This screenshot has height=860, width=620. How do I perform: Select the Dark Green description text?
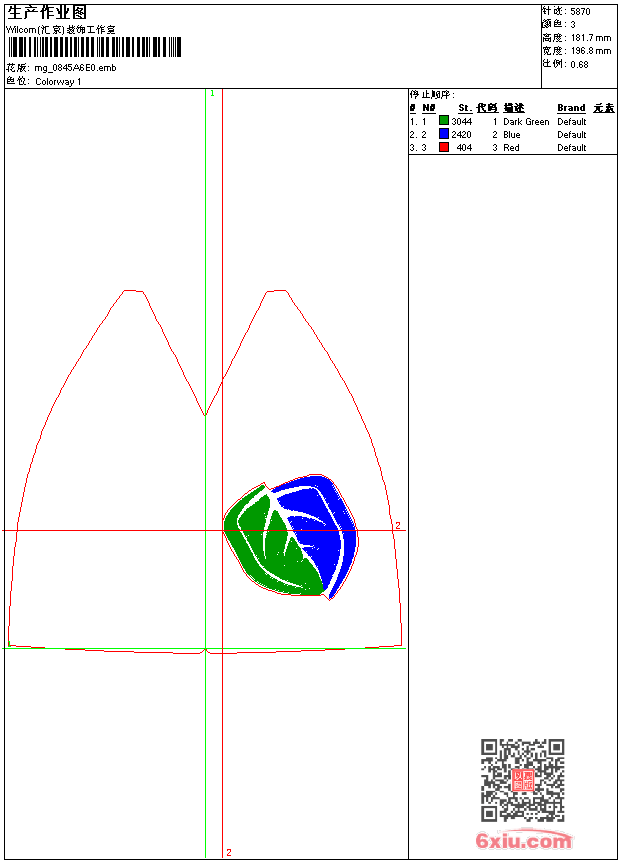[526, 122]
